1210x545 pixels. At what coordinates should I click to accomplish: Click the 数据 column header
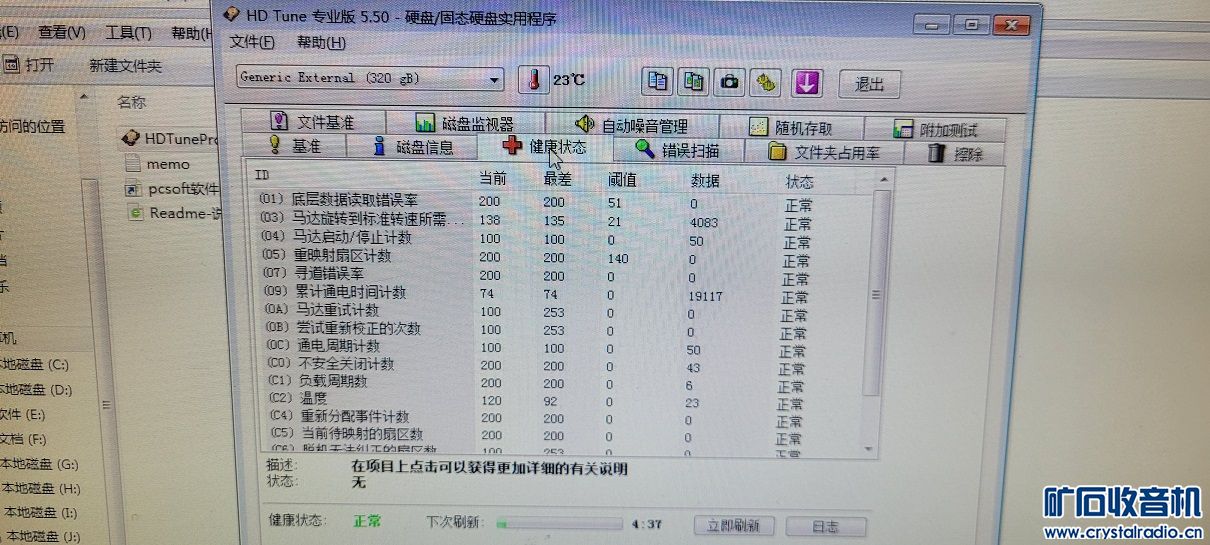705,182
